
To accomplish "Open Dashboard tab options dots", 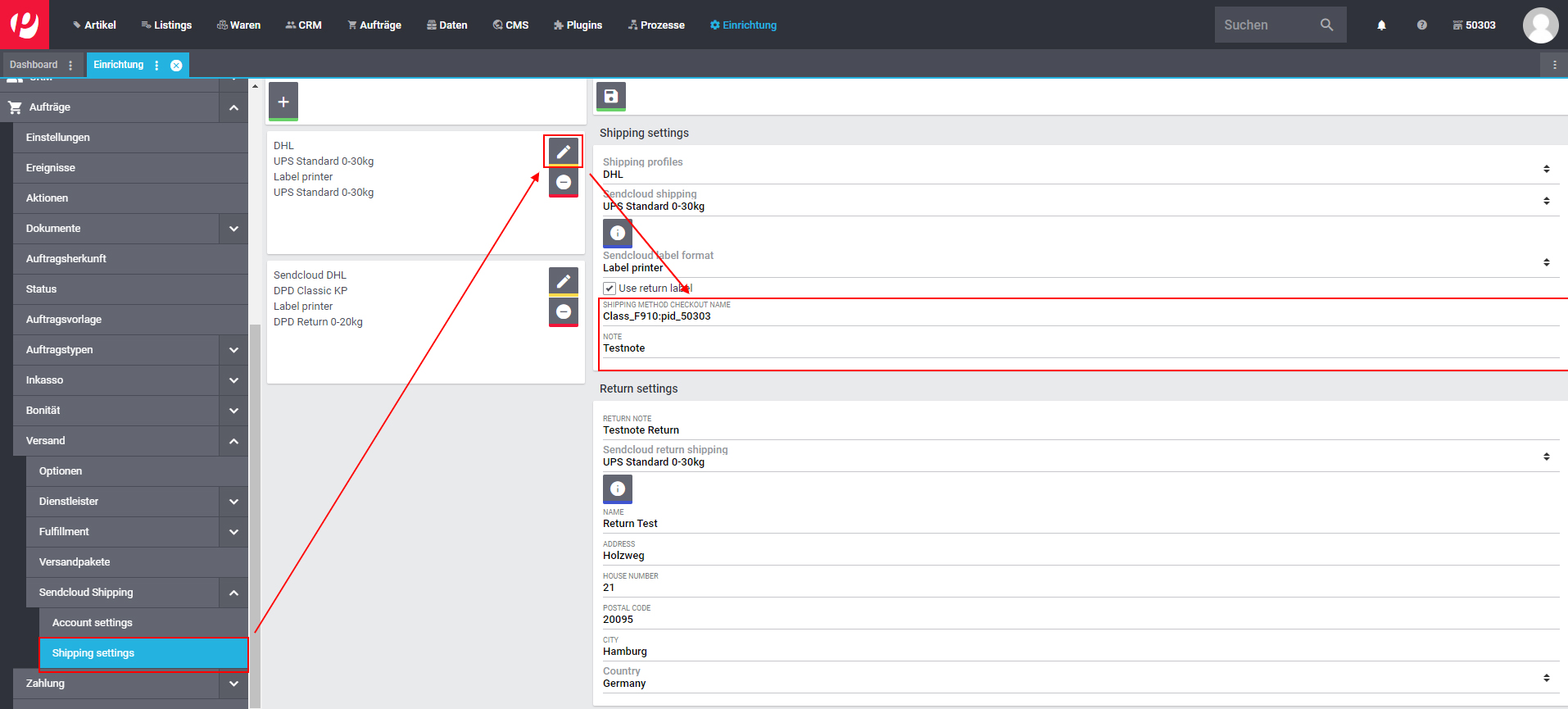I will pos(70,65).
